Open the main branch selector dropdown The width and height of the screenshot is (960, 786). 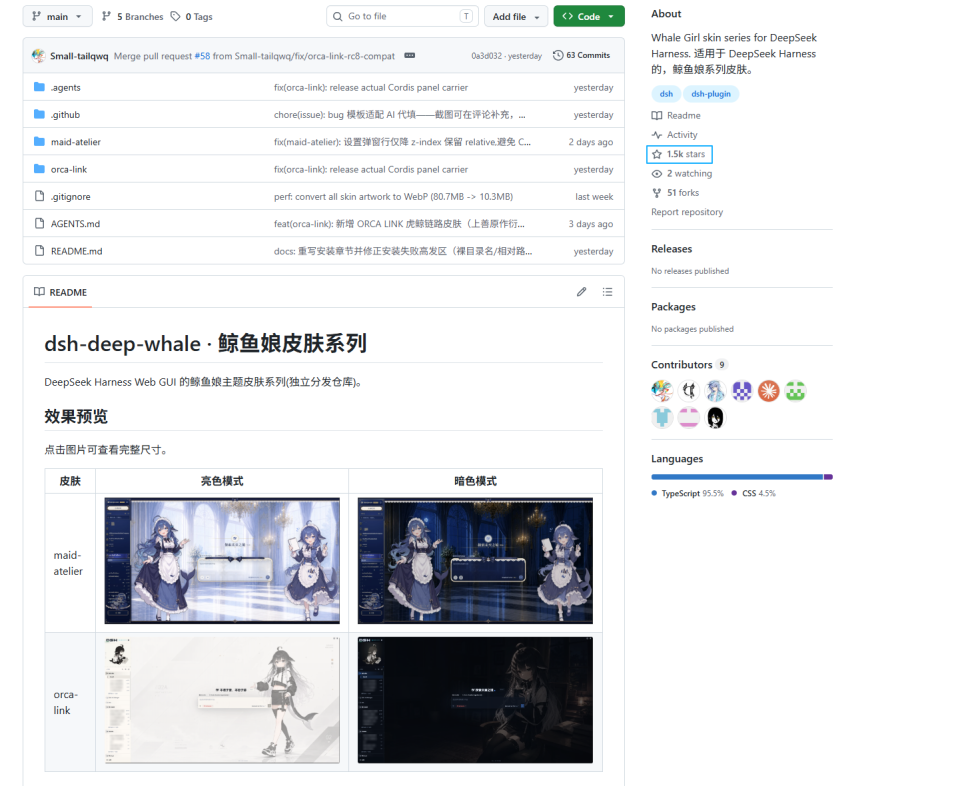point(58,17)
